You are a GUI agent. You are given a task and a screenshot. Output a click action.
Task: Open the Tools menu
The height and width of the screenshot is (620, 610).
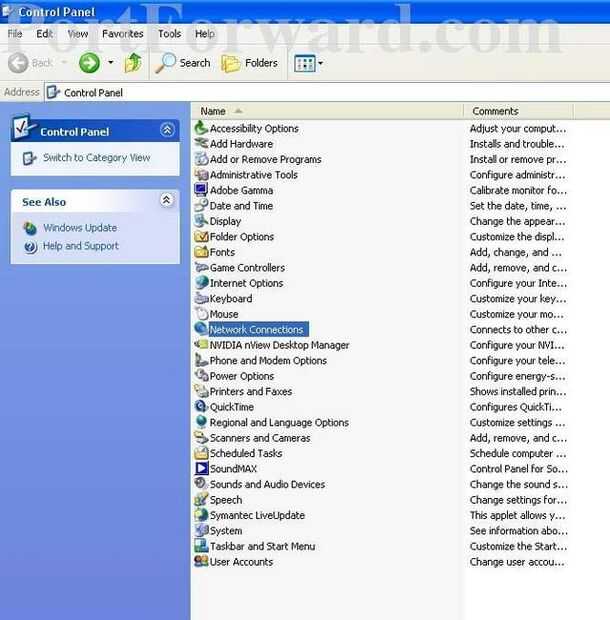tap(170, 34)
